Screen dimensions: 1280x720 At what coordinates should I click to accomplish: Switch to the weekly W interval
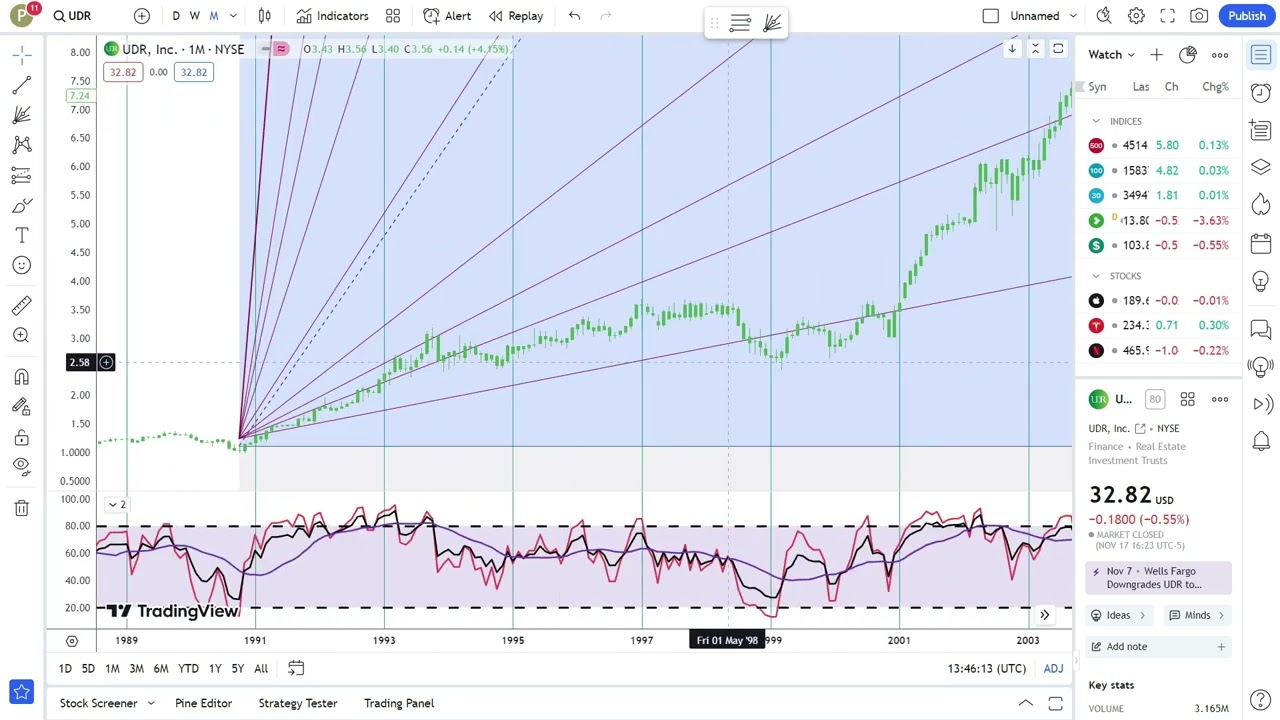(x=195, y=16)
